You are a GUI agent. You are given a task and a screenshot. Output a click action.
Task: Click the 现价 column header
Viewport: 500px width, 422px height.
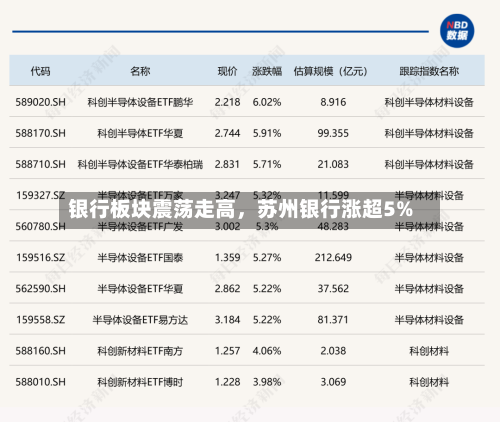[227, 71]
